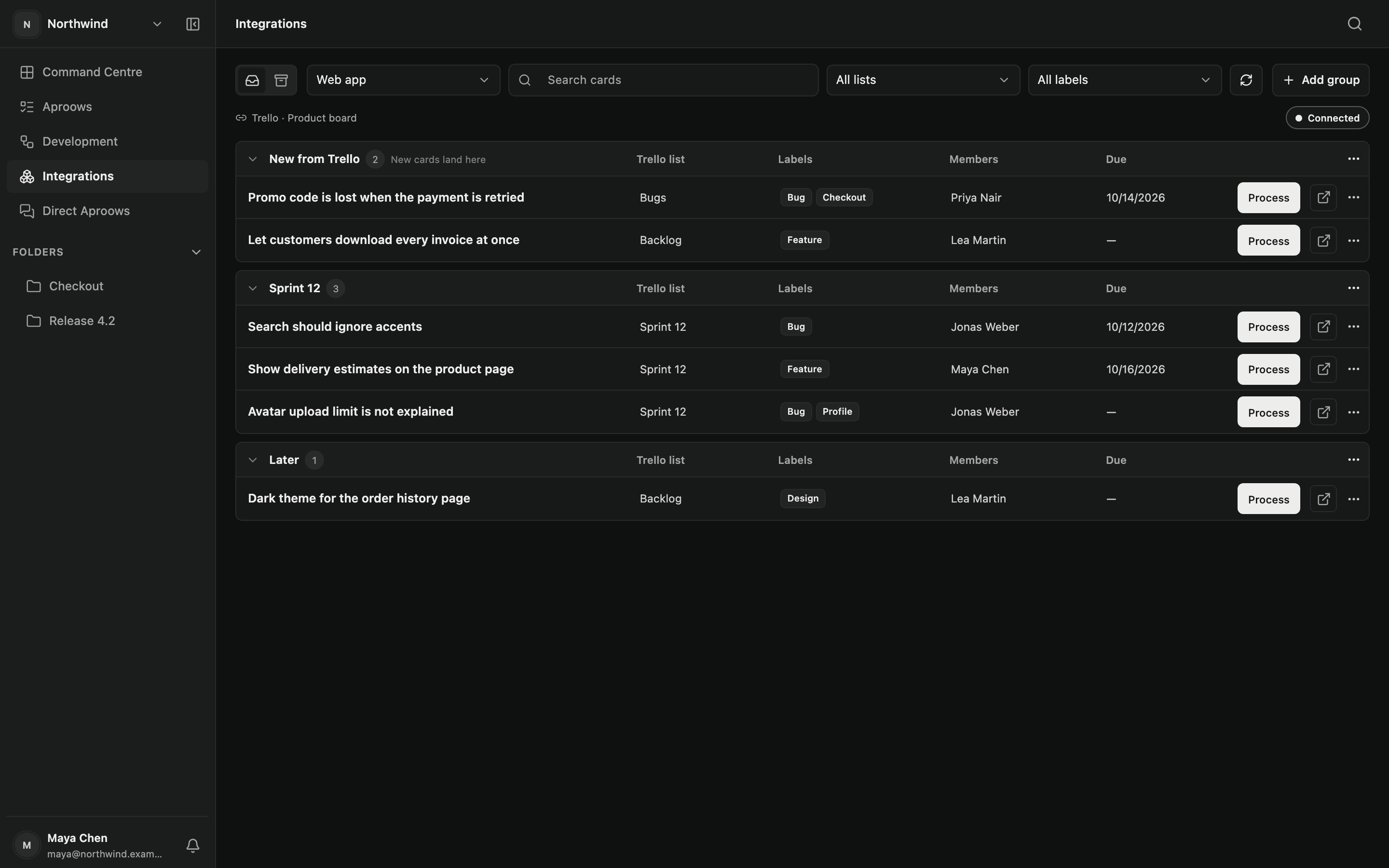This screenshot has height=868, width=1389.
Task: Open more options for Avatar upload row
Action: click(x=1353, y=412)
